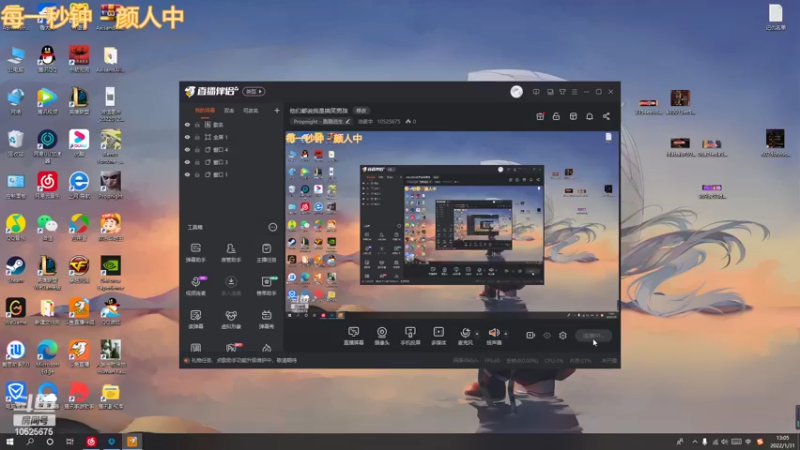
Task: Open the 读弹幕 tool
Action: click(x=195, y=319)
